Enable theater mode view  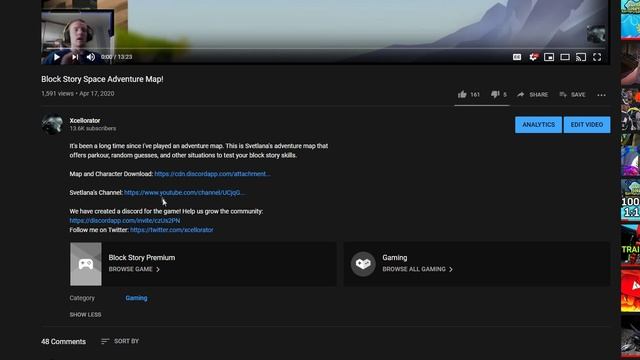pos(565,57)
